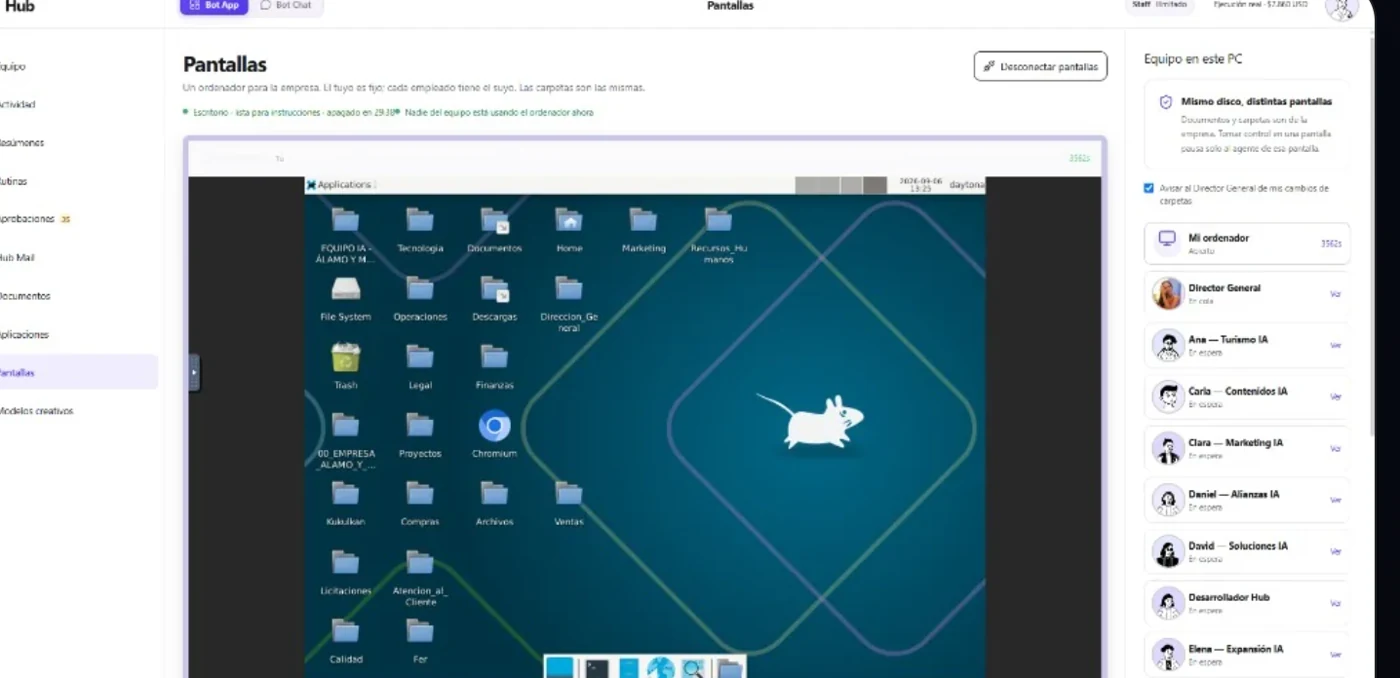Click the user avatar in the top bar
Viewport: 1400px width, 678px height.
pos(1341,8)
